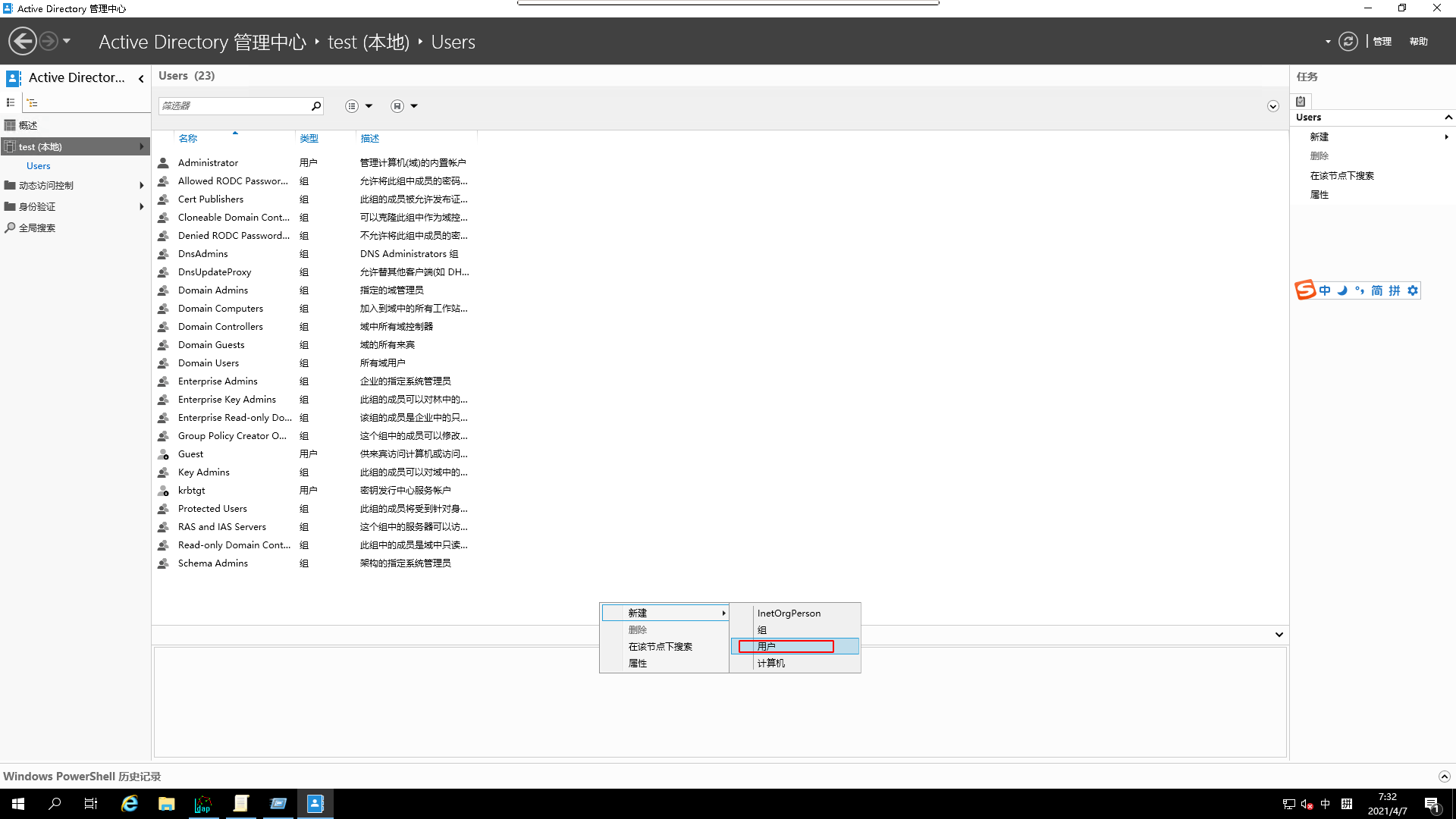Viewport: 1456px width, 819px height.
Task: Select the list view navigation icon
Action: (11, 102)
